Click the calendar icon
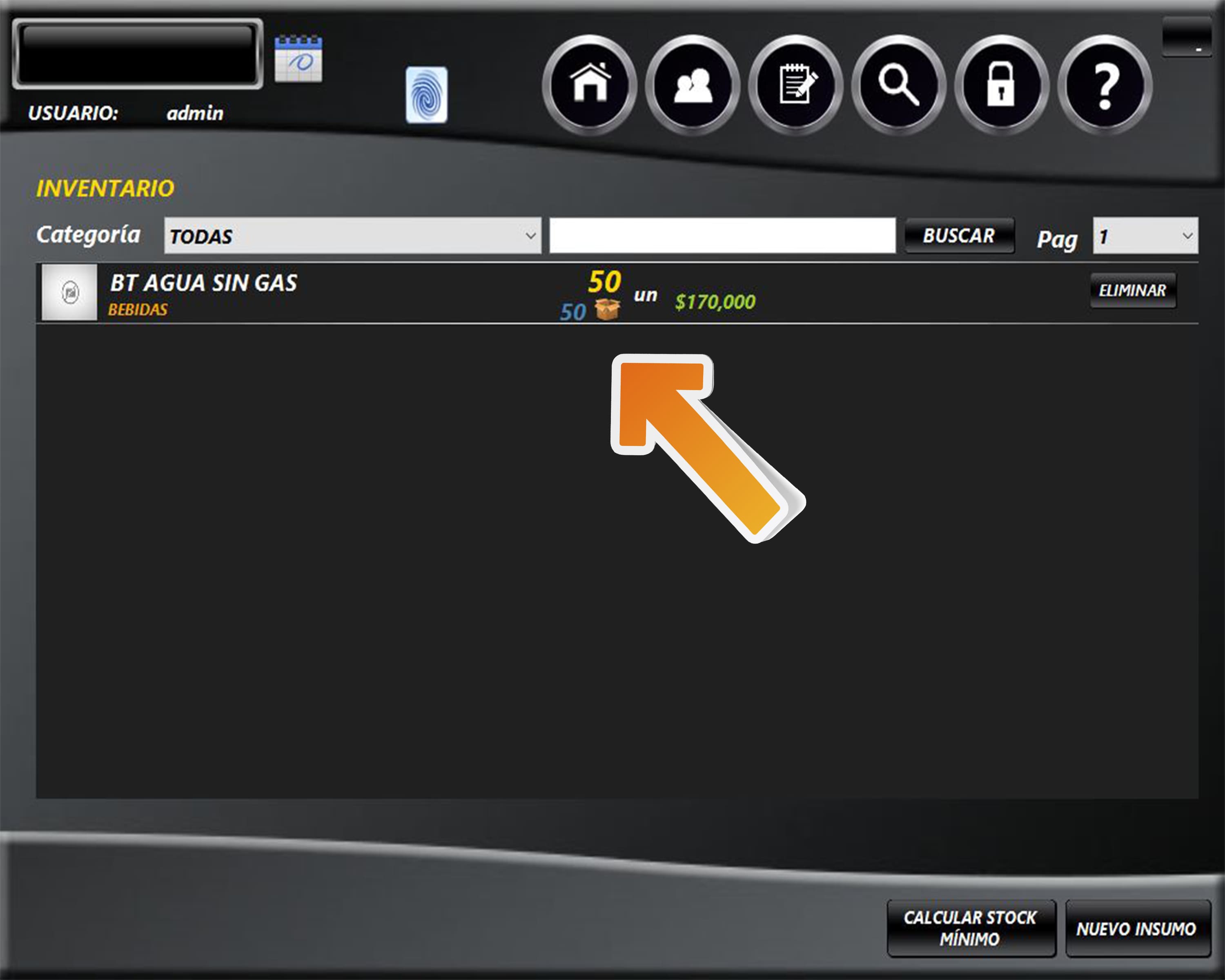Viewport: 1225px width, 980px height. coord(298,58)
